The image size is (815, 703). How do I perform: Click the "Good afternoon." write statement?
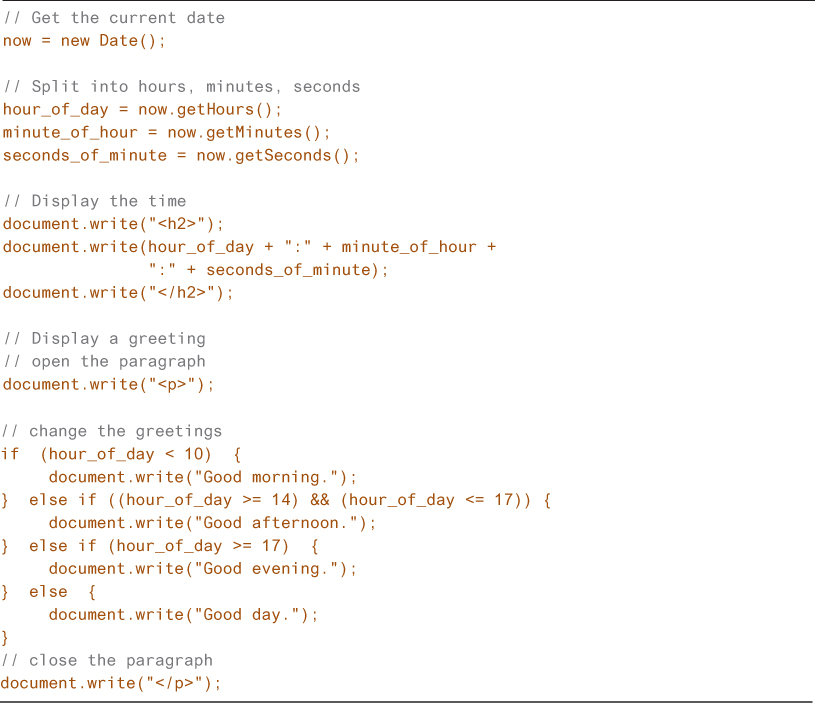212,523
